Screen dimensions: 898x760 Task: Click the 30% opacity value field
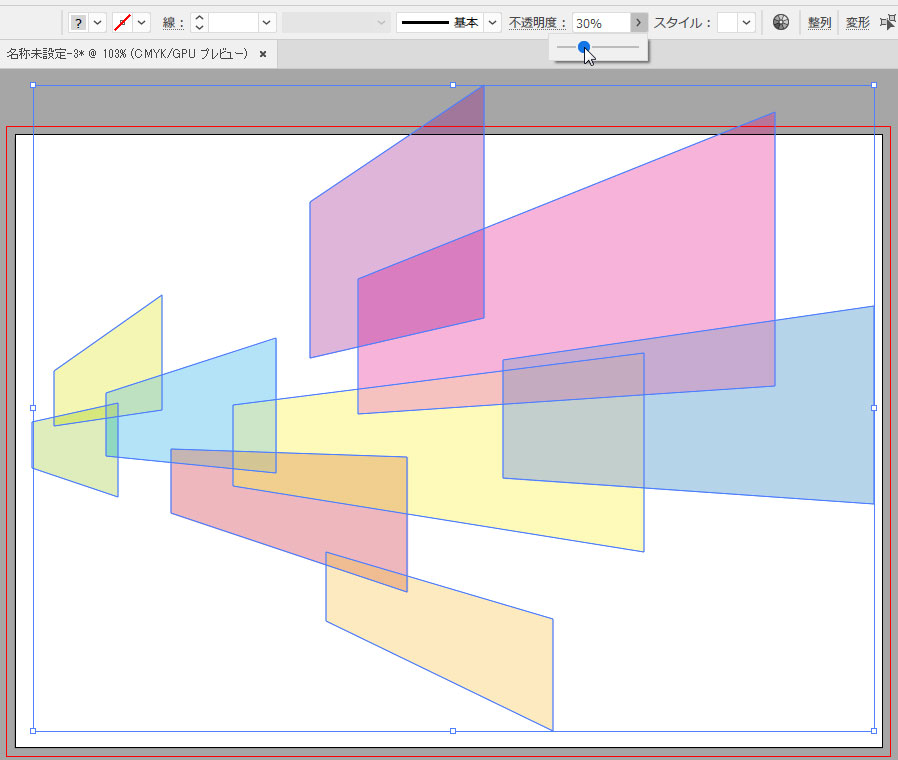pyautogui.click(x=601, y=23)
